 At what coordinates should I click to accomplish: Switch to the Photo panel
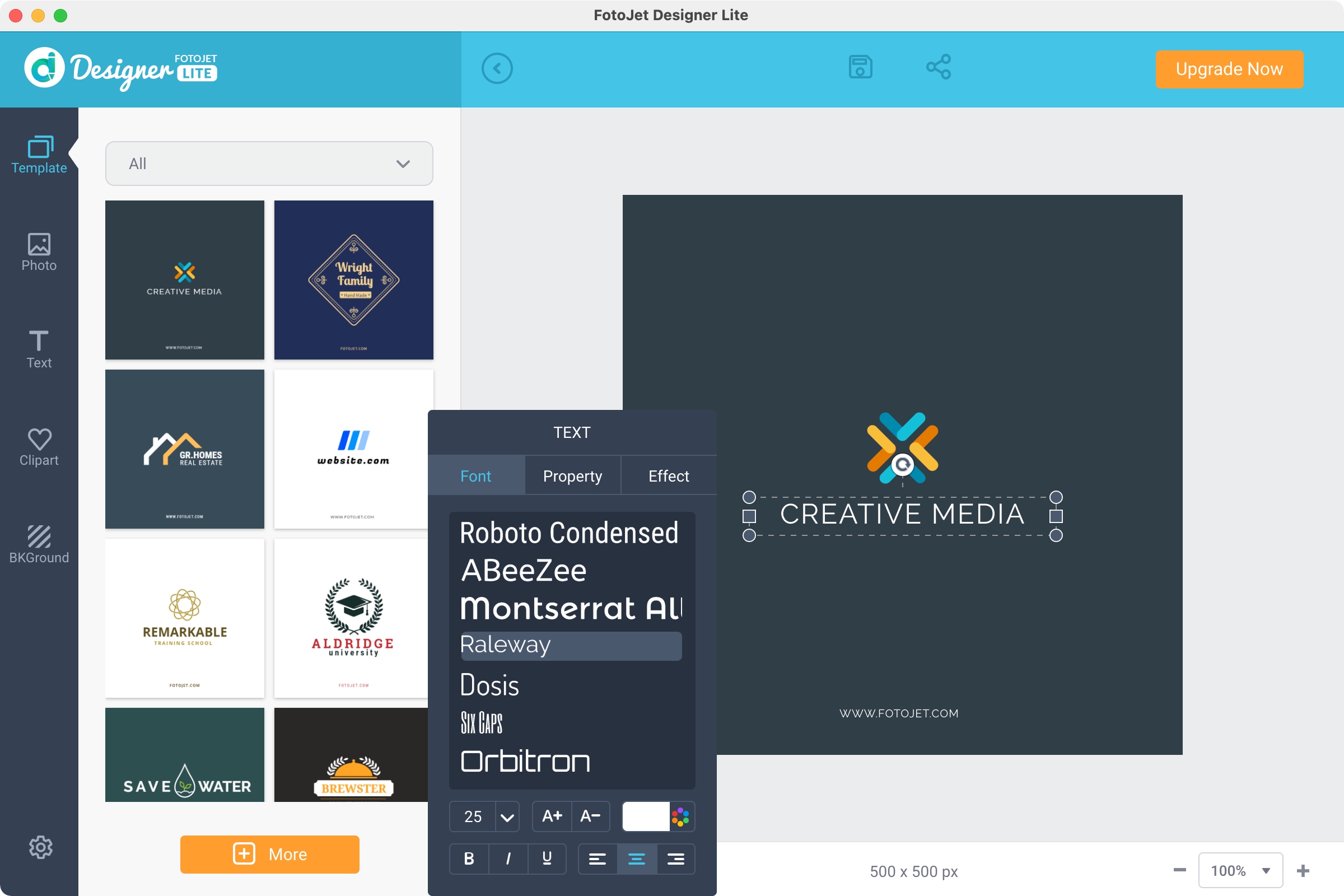pyautogui.click(x=38, y=252)
